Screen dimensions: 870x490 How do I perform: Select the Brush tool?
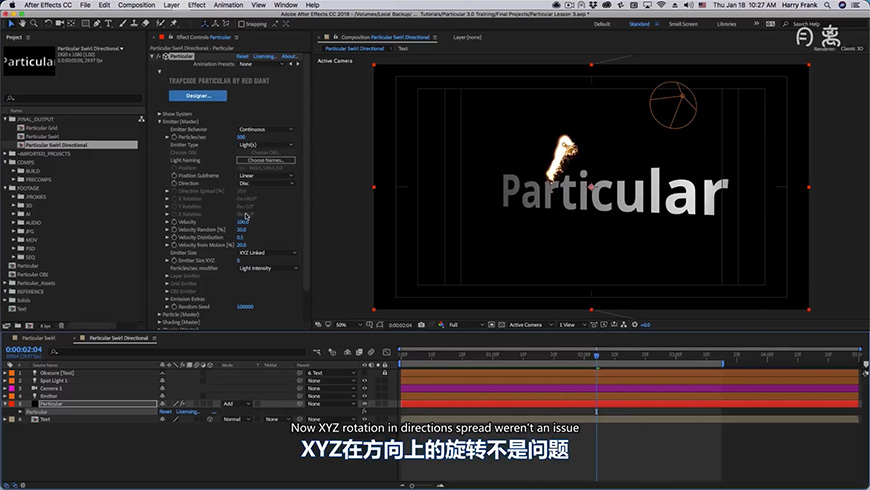pos(123,24)
